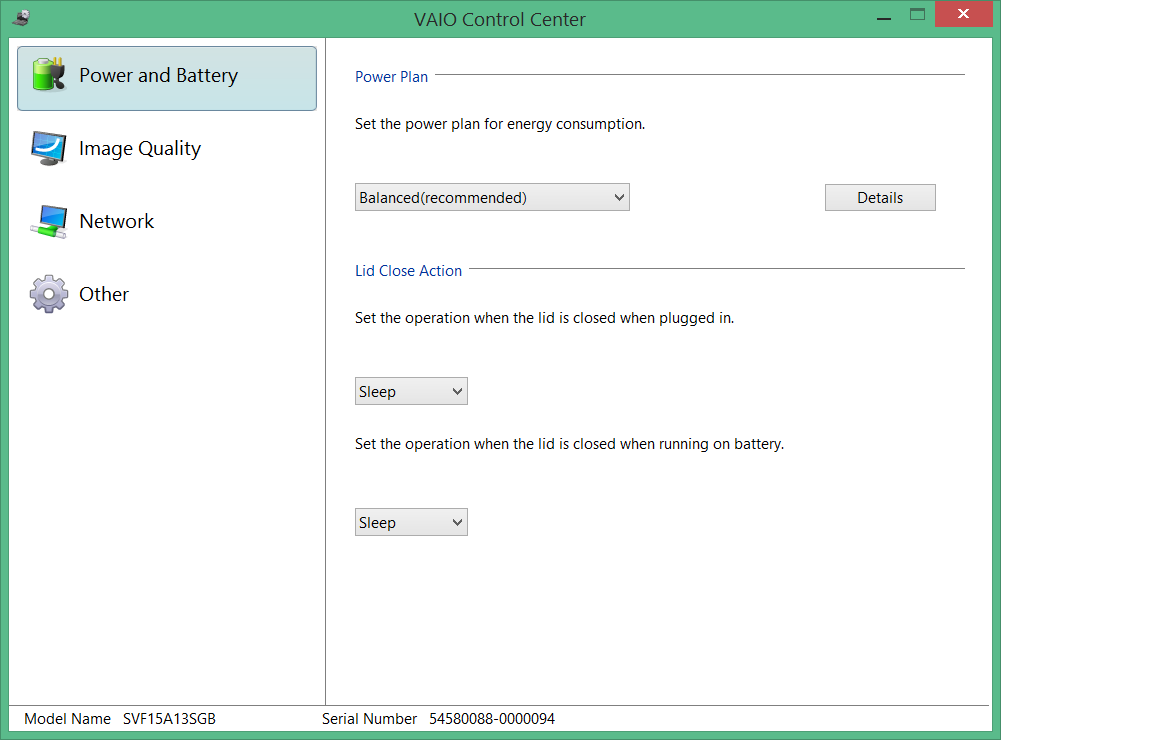Click the Other gear icon
The image size is (1152, 740).
[x=48, y=294]
